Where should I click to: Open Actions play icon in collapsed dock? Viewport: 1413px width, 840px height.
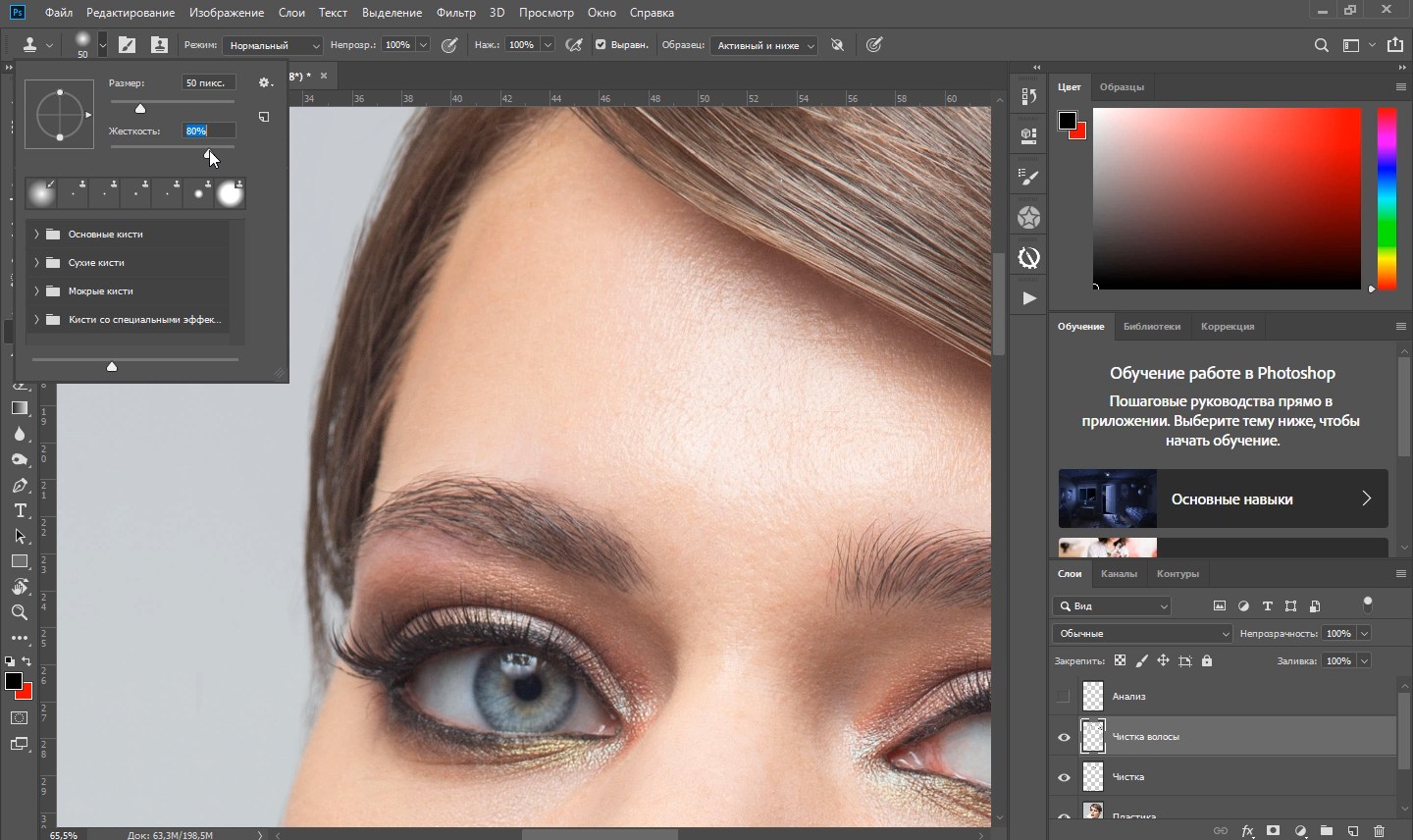point(1029,298)
